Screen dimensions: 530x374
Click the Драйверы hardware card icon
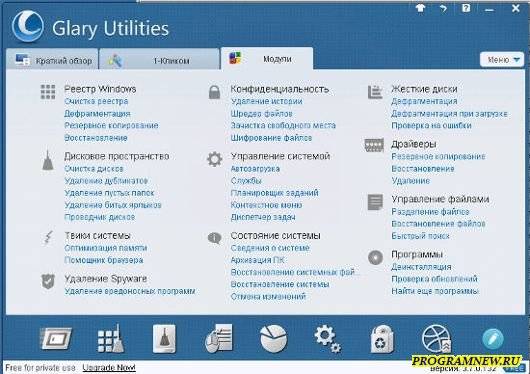pos(374,145)
